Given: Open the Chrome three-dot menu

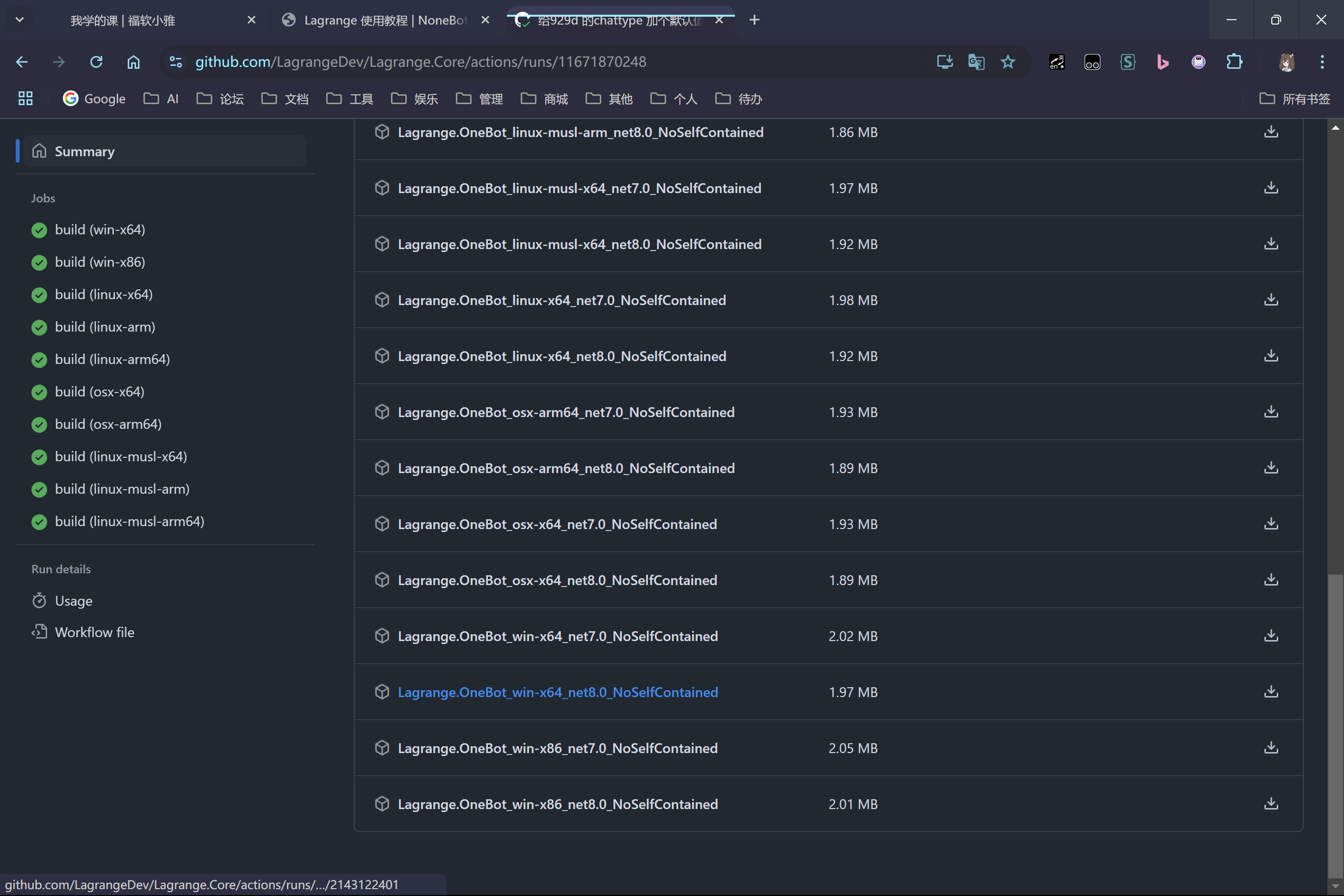Looking at the screenshot, I should 1322,62.
